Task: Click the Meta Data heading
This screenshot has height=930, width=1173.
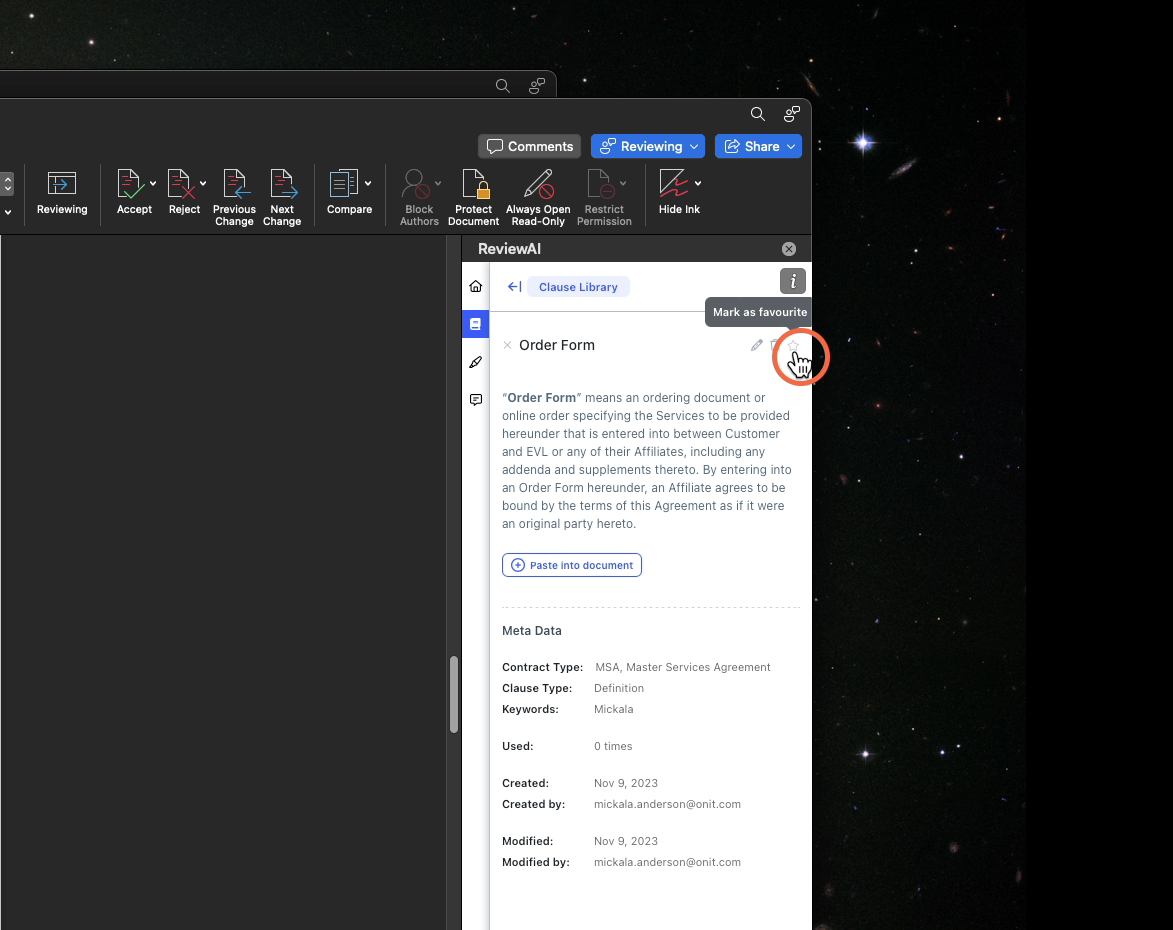Action: pos(532,631)
